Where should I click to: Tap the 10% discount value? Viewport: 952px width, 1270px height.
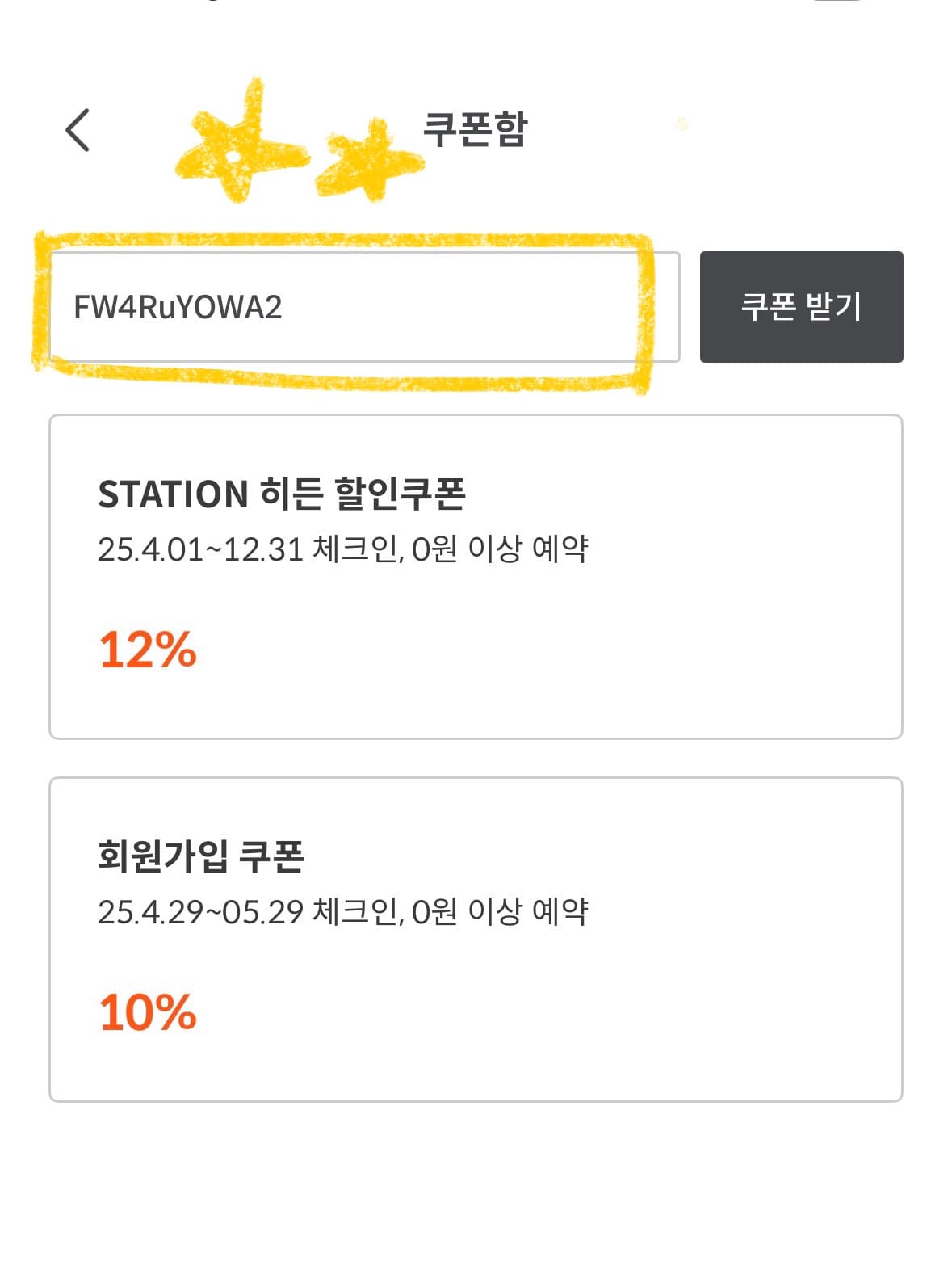tap(148, 1012)
